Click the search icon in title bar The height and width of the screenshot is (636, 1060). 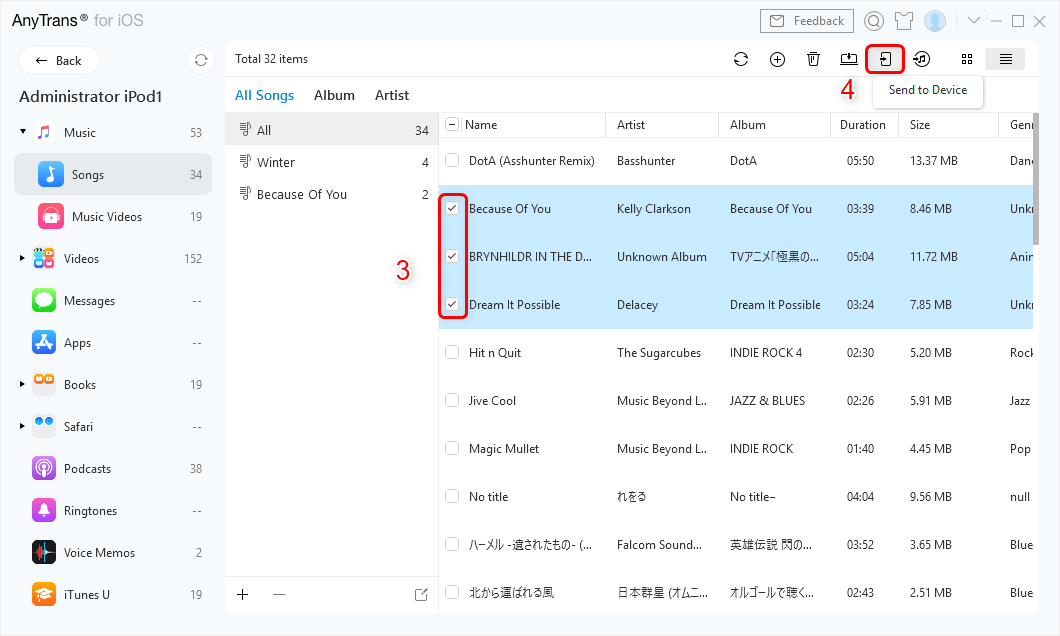(873, 22)
